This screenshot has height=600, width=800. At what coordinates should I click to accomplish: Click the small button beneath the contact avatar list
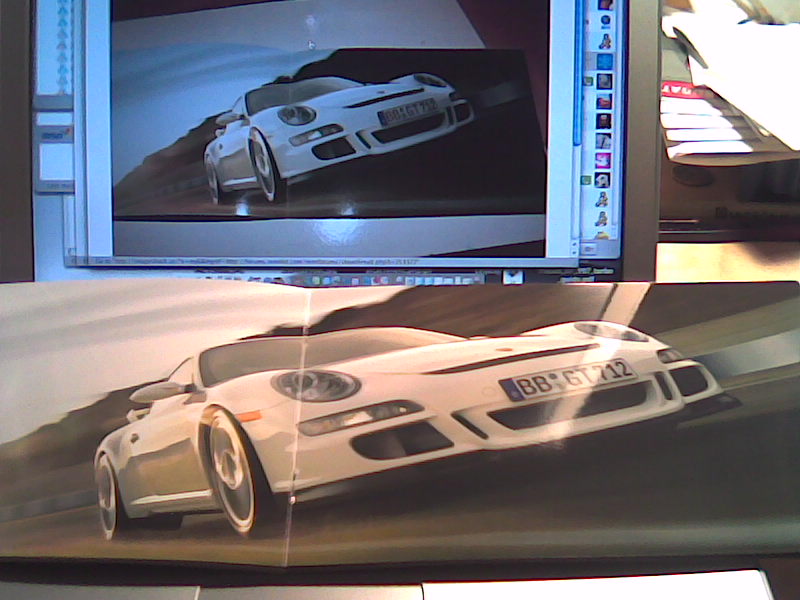point(589,249)
